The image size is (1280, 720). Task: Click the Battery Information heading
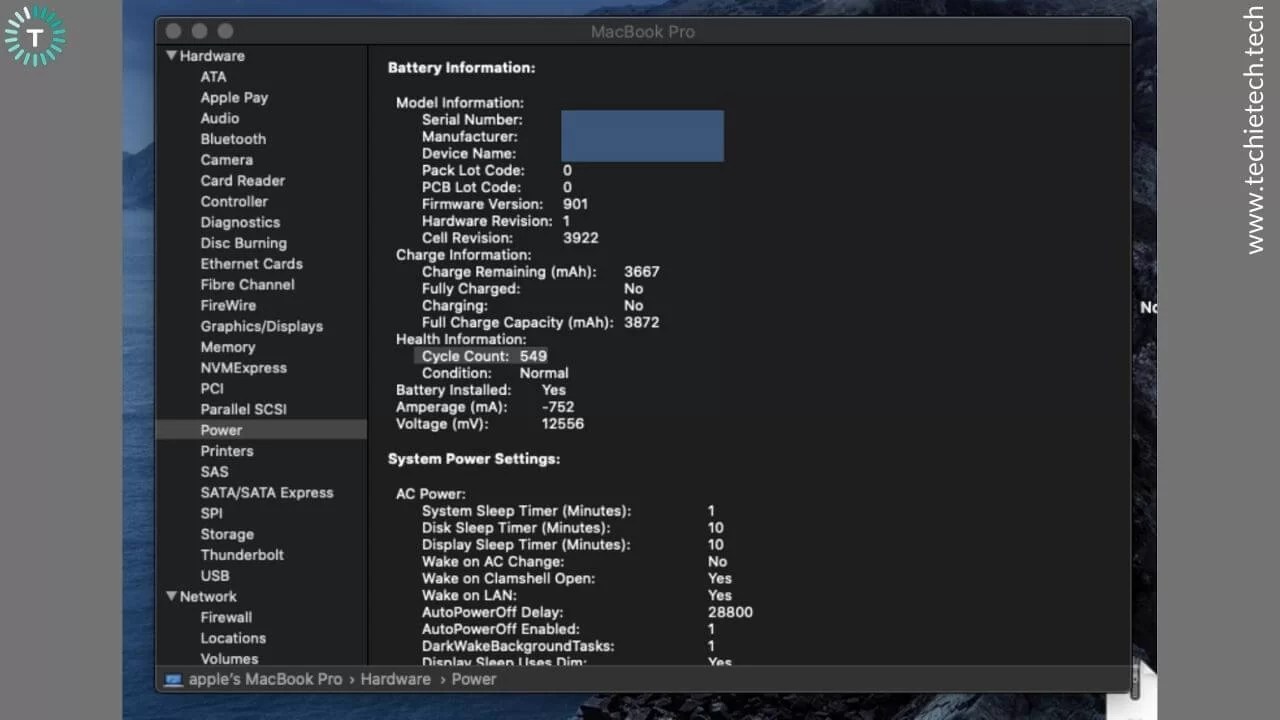coord(462,68)
